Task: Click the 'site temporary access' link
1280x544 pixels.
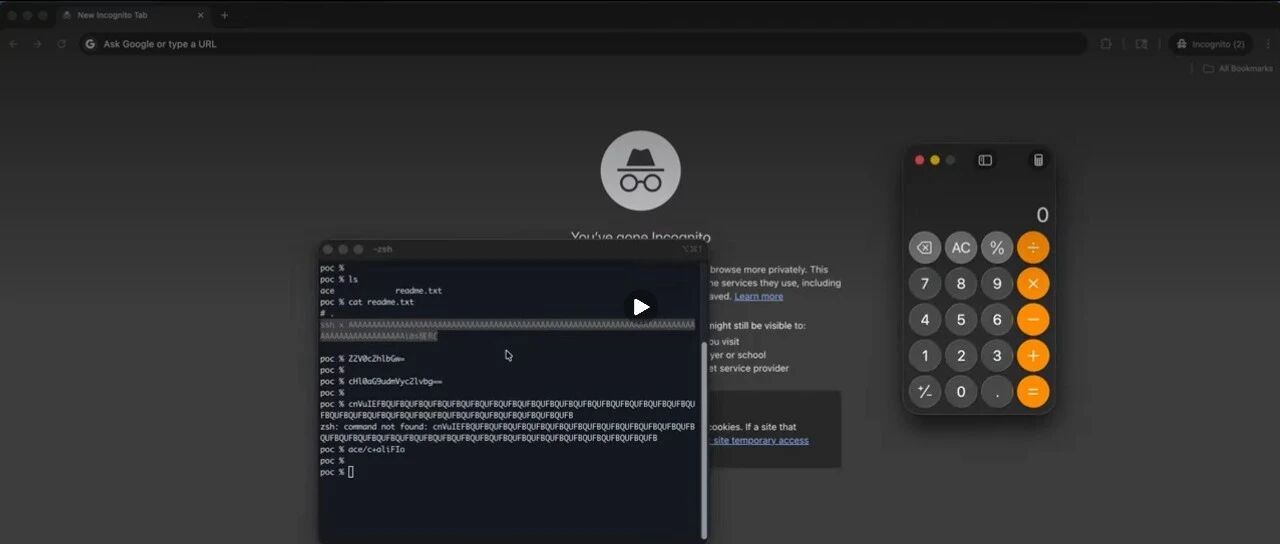Action: coord(761,440)
